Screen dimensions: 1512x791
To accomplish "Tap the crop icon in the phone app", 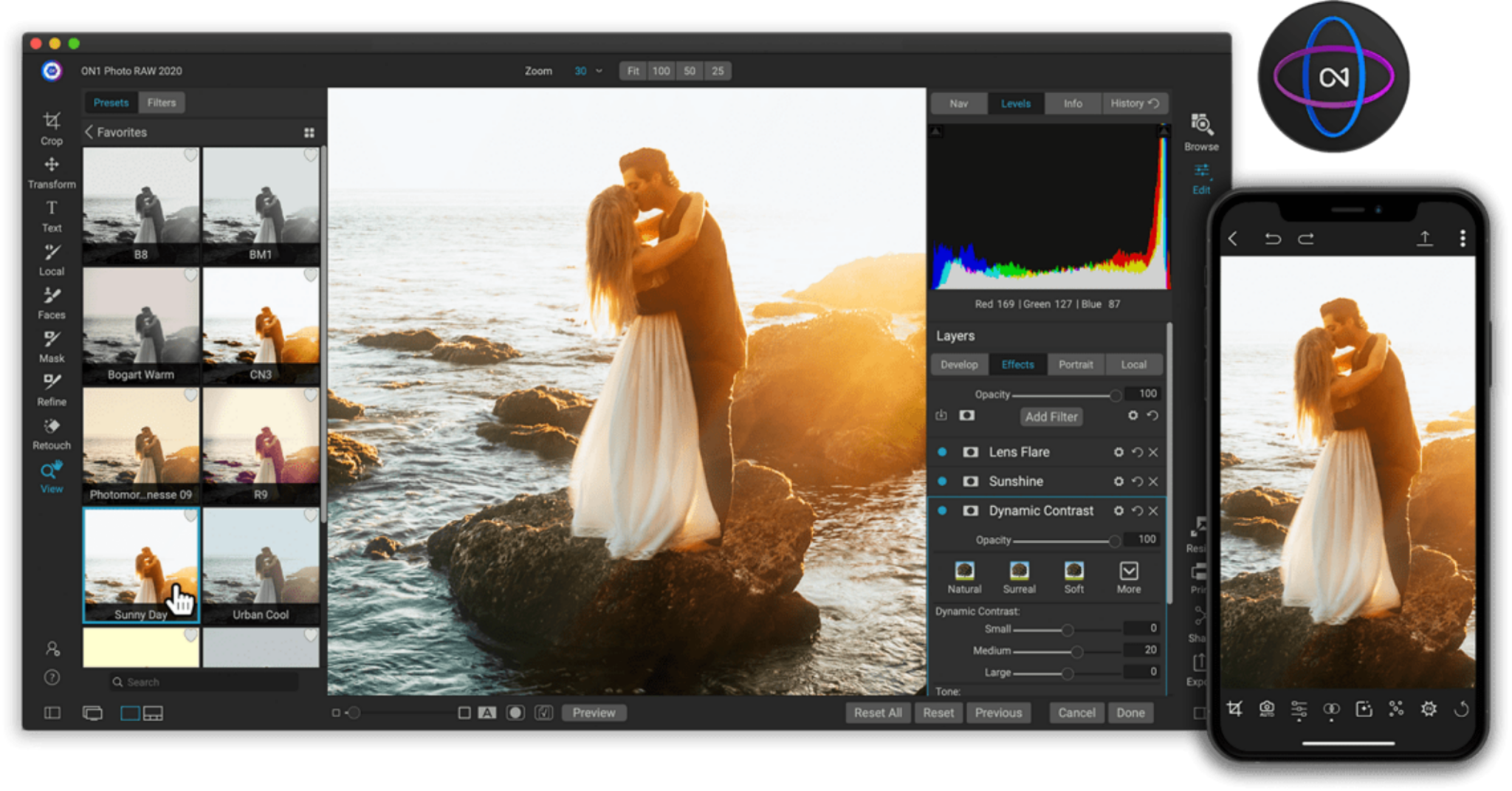I will (1234, 709).
